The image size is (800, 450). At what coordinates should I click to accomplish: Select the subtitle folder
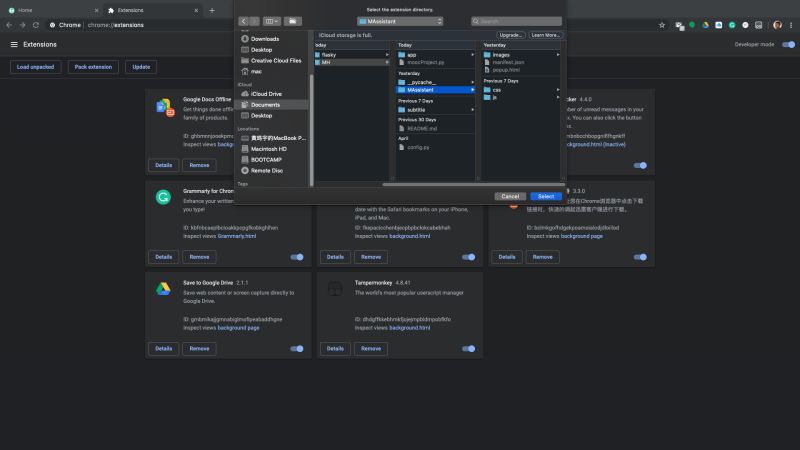[436, 110]
